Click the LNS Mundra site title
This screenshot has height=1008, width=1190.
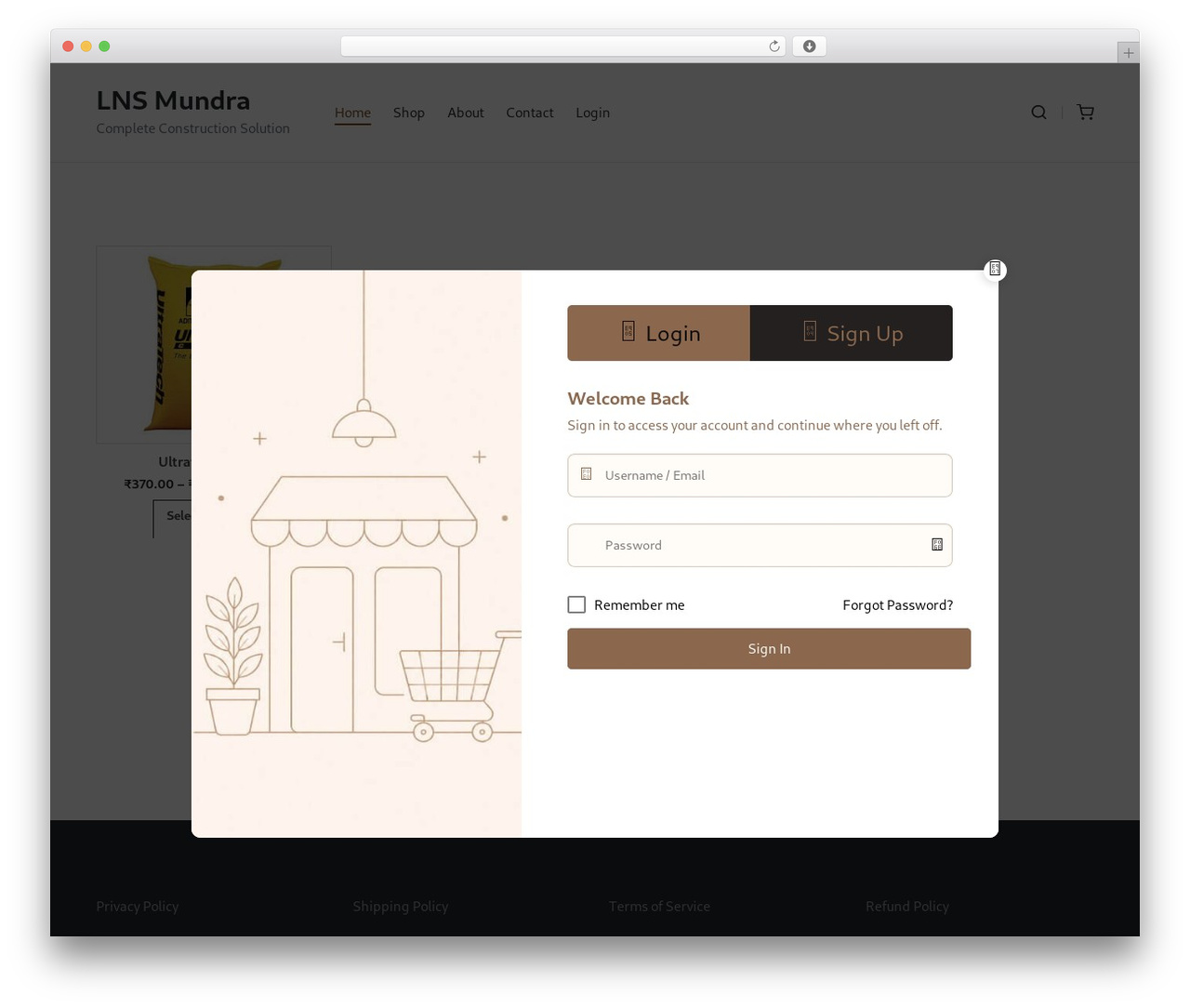(173, 100)
